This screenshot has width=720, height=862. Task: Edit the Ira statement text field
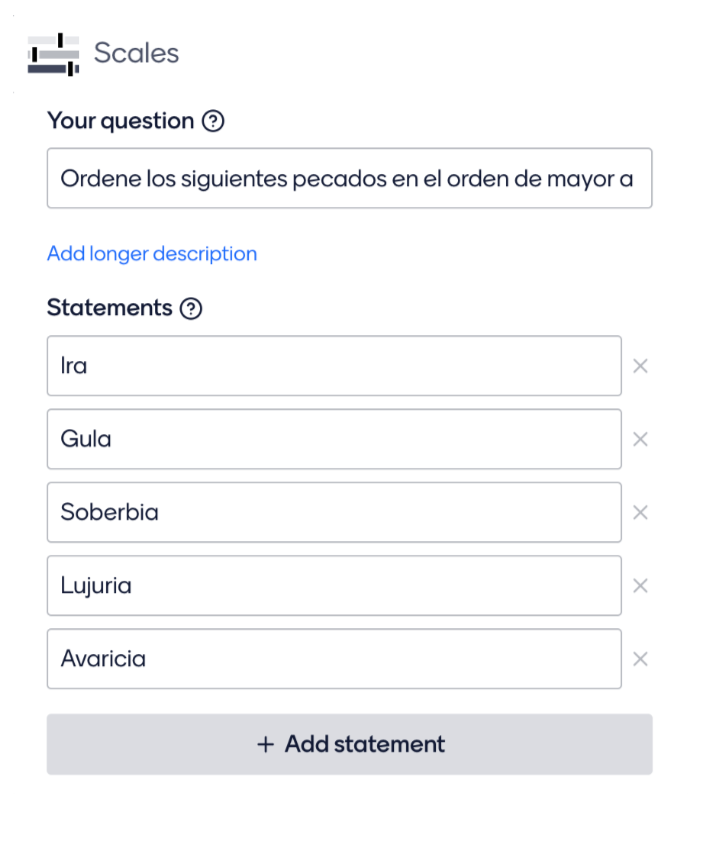pyautogui.click(x=334, y=366)
